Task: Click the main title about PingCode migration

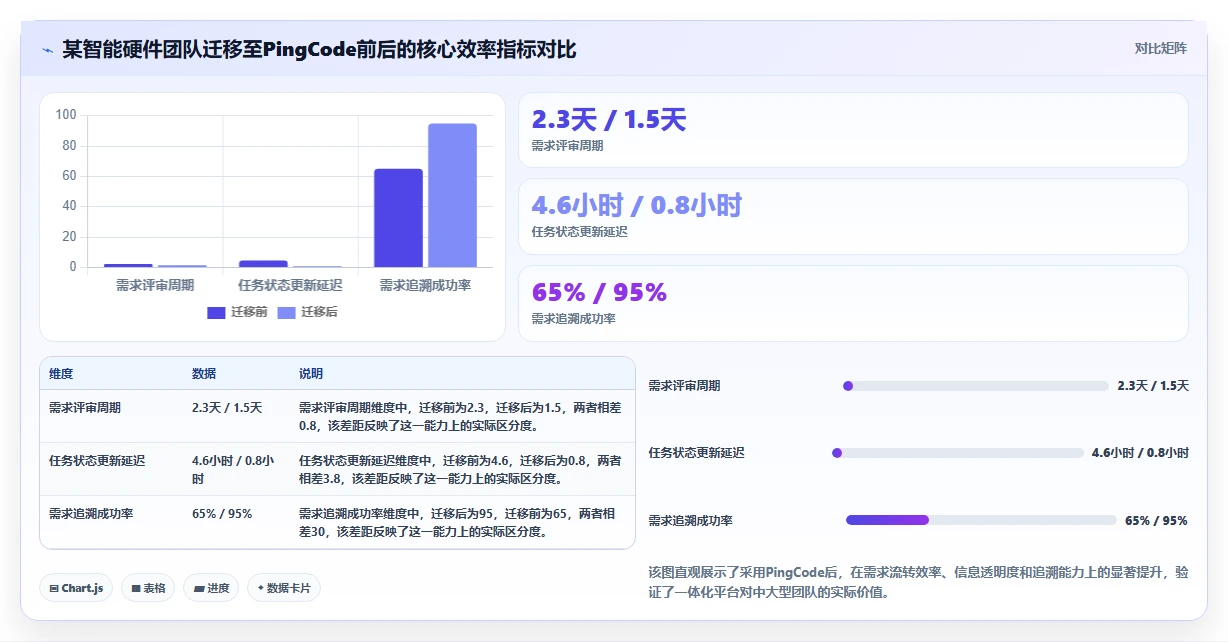Action: click(x=319, y=49)
